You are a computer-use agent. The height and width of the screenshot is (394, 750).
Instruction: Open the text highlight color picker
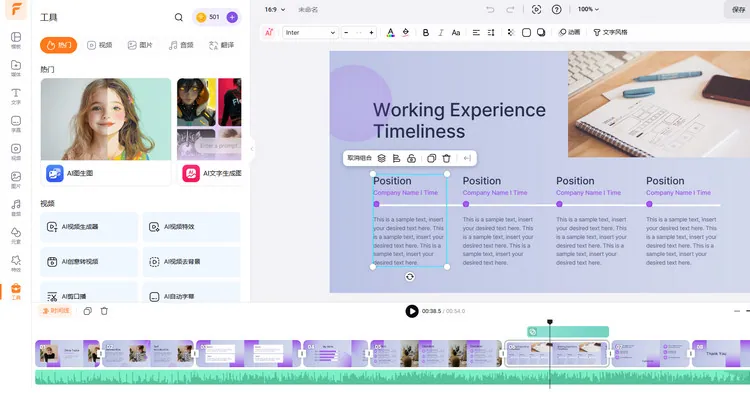[406, 33]
